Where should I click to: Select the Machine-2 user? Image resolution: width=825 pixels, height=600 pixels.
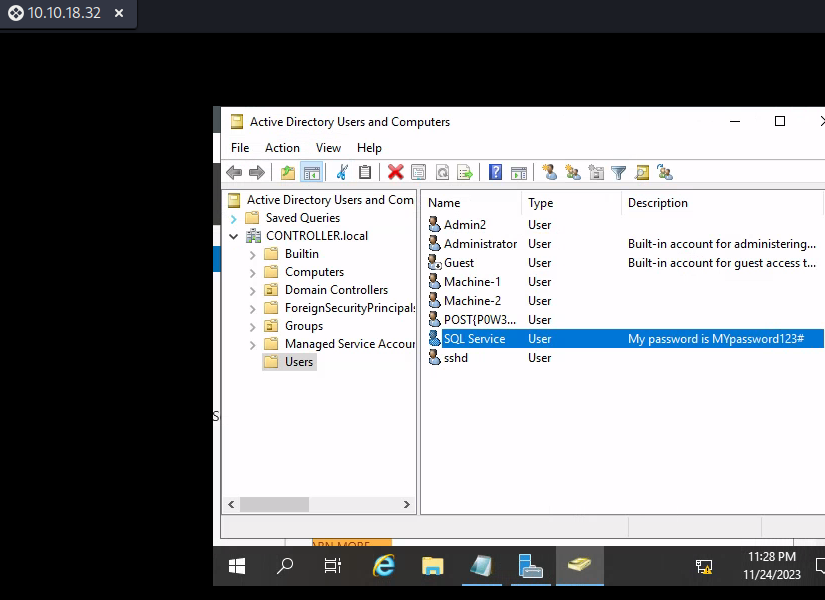click(x=472, y=301)
